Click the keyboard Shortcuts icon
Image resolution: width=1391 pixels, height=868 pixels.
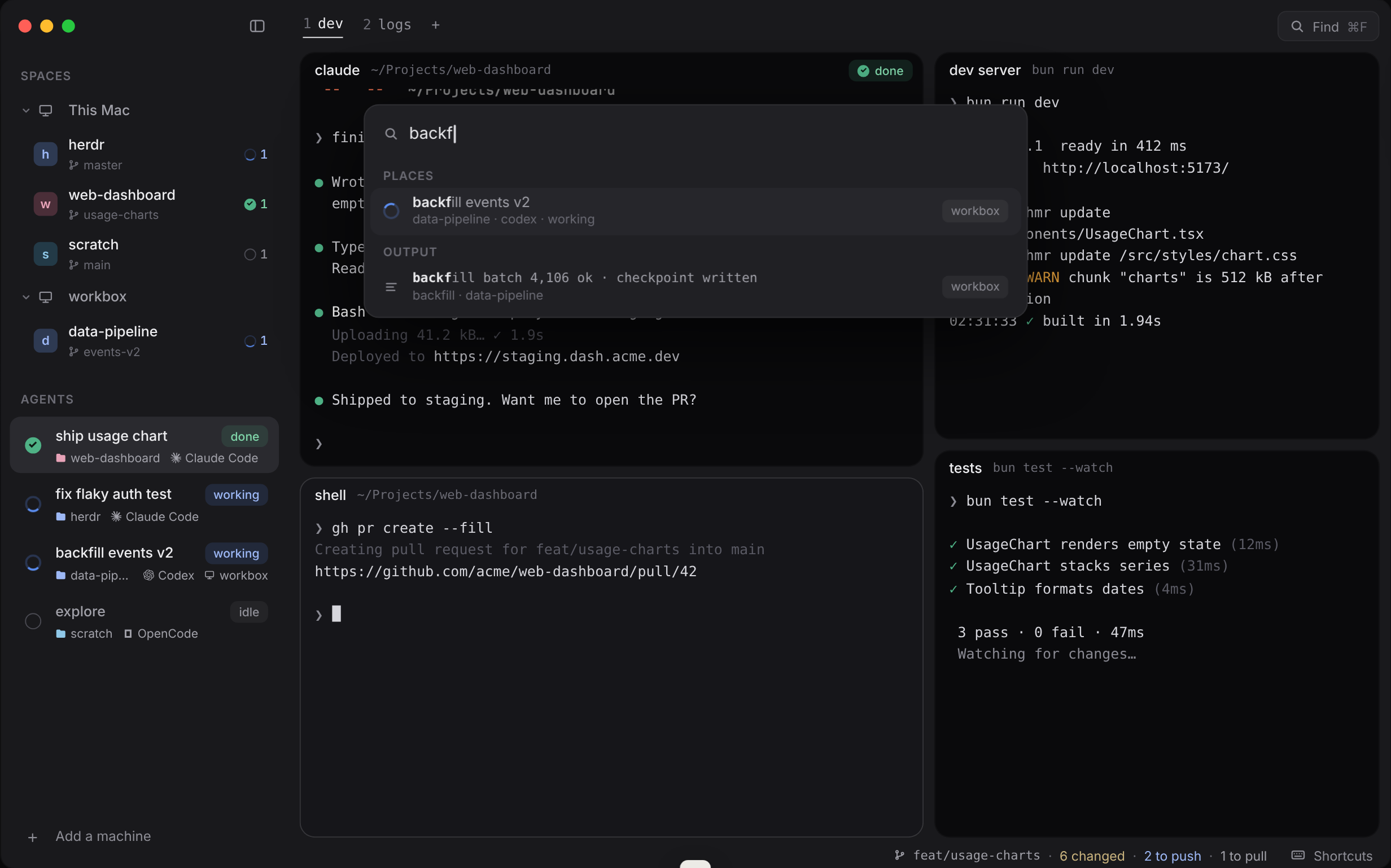(x=1298, y=856)
